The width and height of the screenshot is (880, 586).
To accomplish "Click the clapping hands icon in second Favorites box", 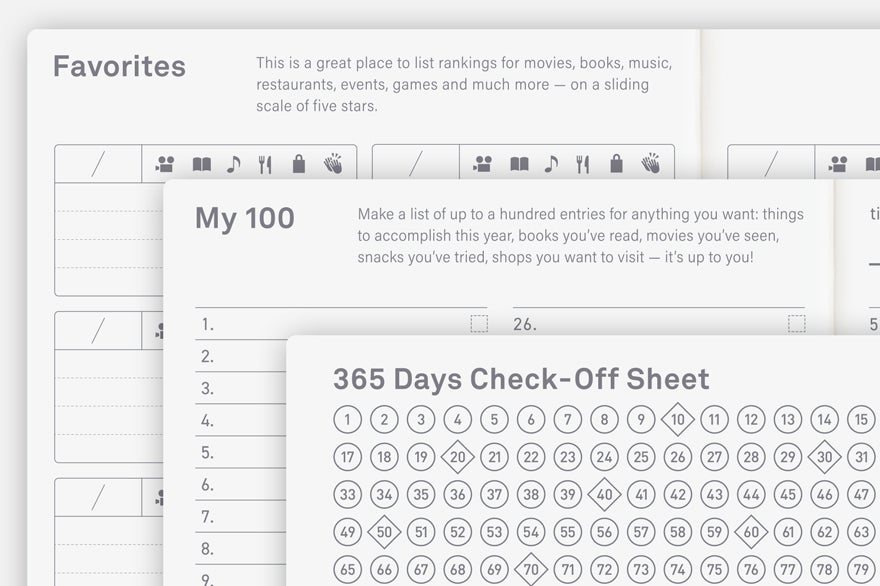I will pyautogui.click(x=650, y=163).
